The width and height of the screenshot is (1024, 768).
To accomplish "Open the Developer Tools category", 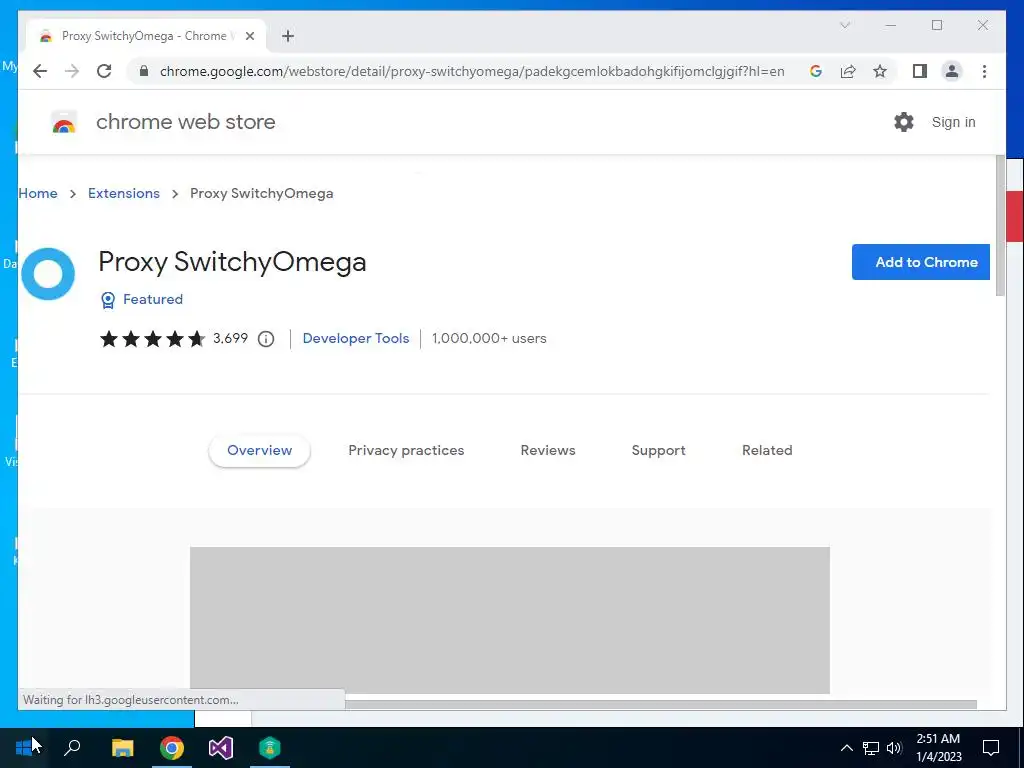I will tap(356, 338).
